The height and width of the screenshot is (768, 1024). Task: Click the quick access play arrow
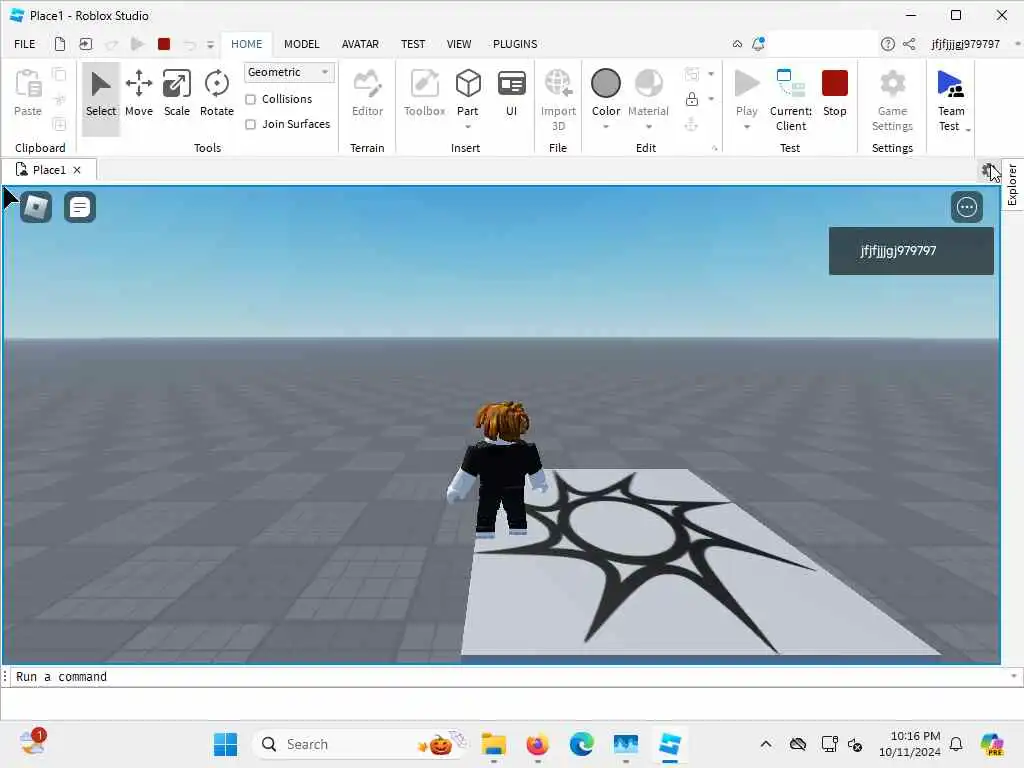(137, 44)
